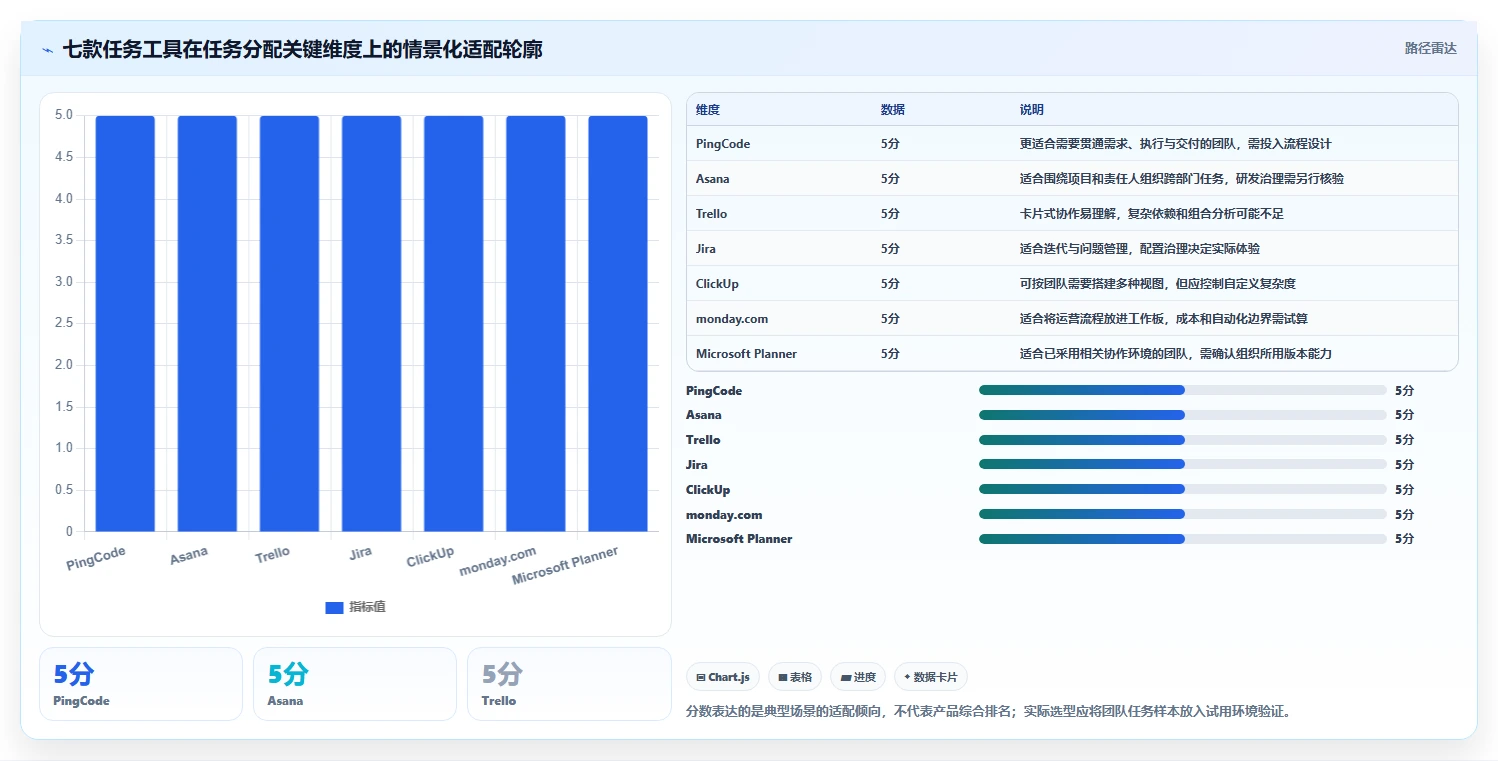The height and width of the screenshot is (761, 1498).
Task: Click the monday.com bar in the chart
Action: pyautogui.click(x=535, y=323)
